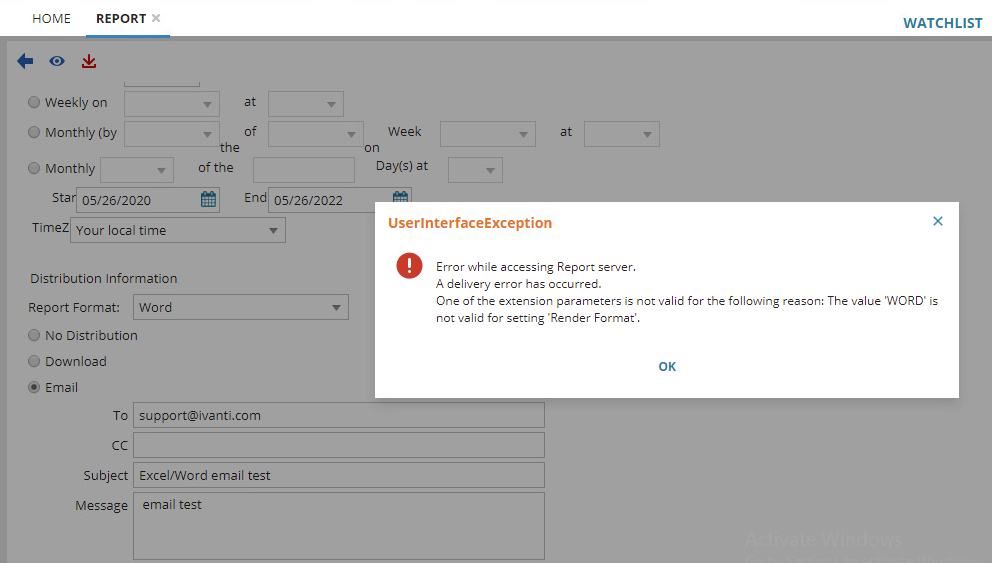
Task: Close the UserInterfaceException dialog with X
Action: pyautogui.click(x=937, y=221)
